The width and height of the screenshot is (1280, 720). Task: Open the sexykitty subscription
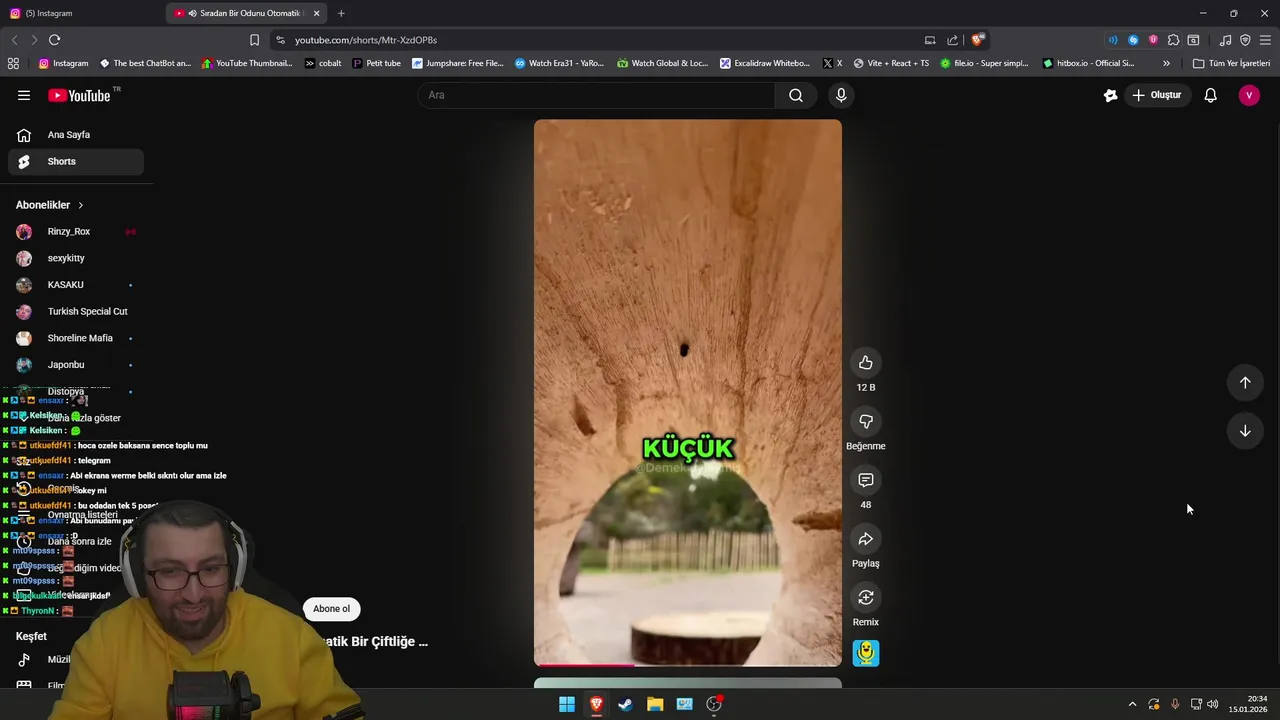(x=76, y=258)
